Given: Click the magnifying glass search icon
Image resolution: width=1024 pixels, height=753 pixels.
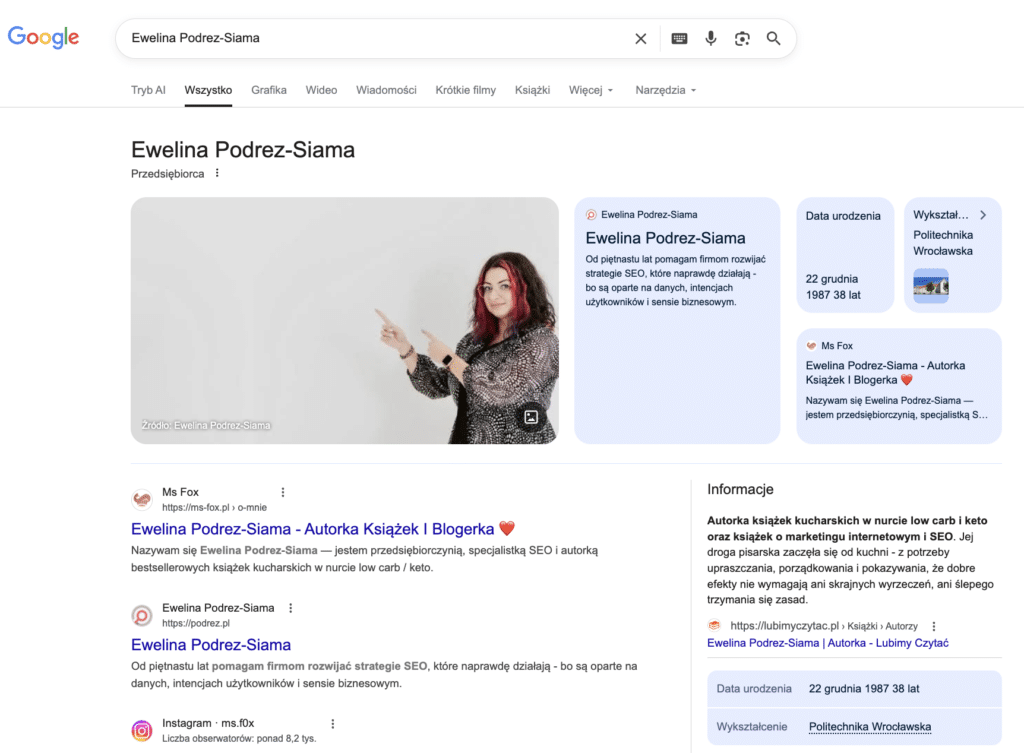Looking at the screenshot, I should tap(773, 39).
